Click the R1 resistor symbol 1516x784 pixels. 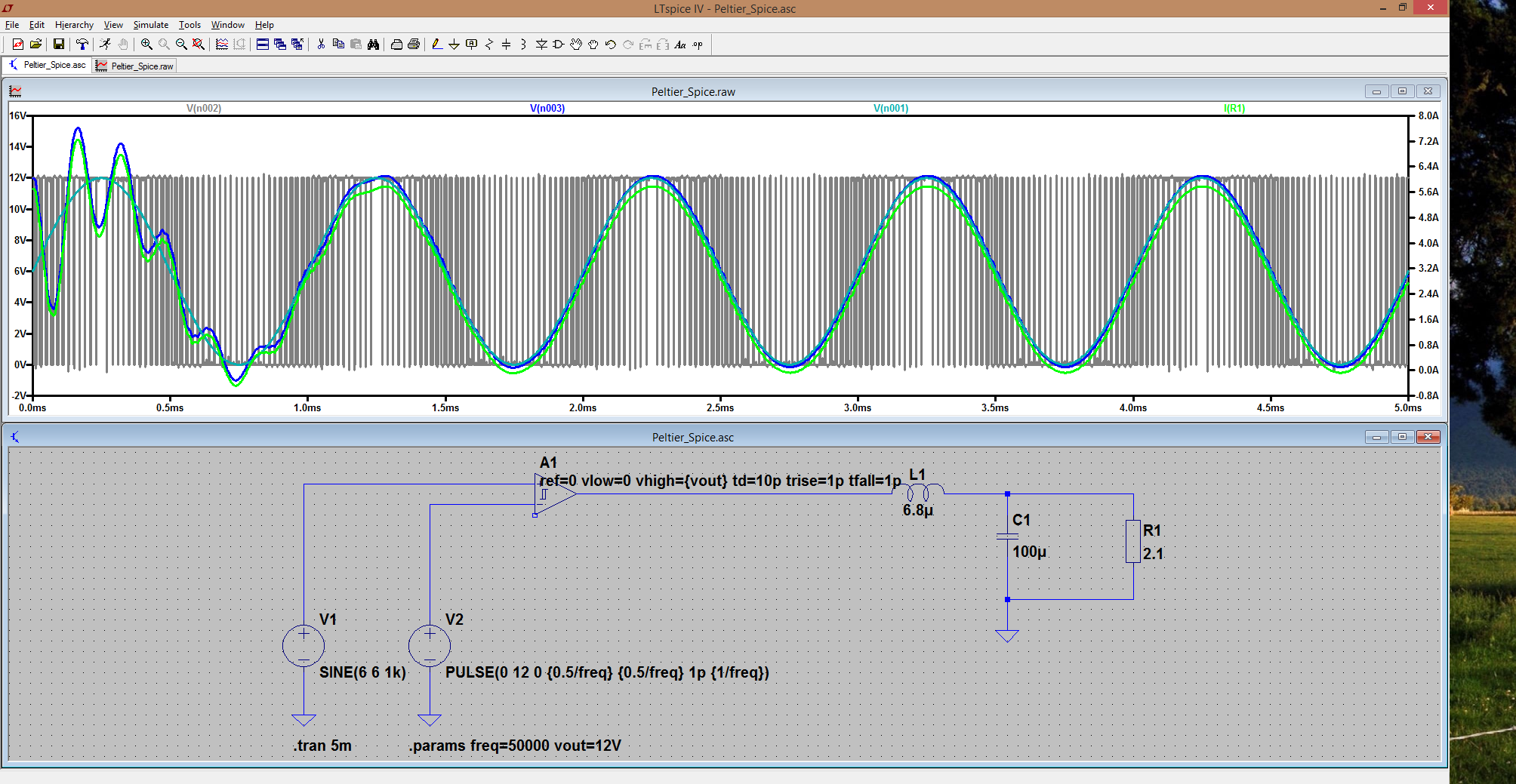click(x=1133, y=541)
